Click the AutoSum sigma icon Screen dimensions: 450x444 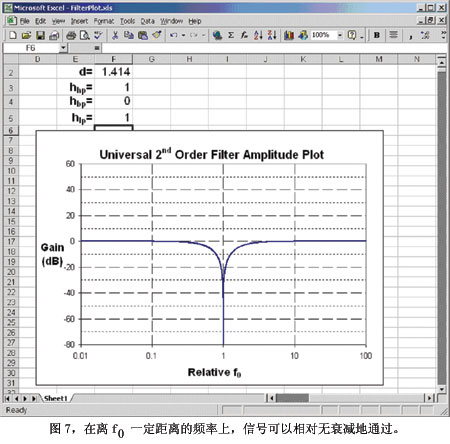(231, 35)
